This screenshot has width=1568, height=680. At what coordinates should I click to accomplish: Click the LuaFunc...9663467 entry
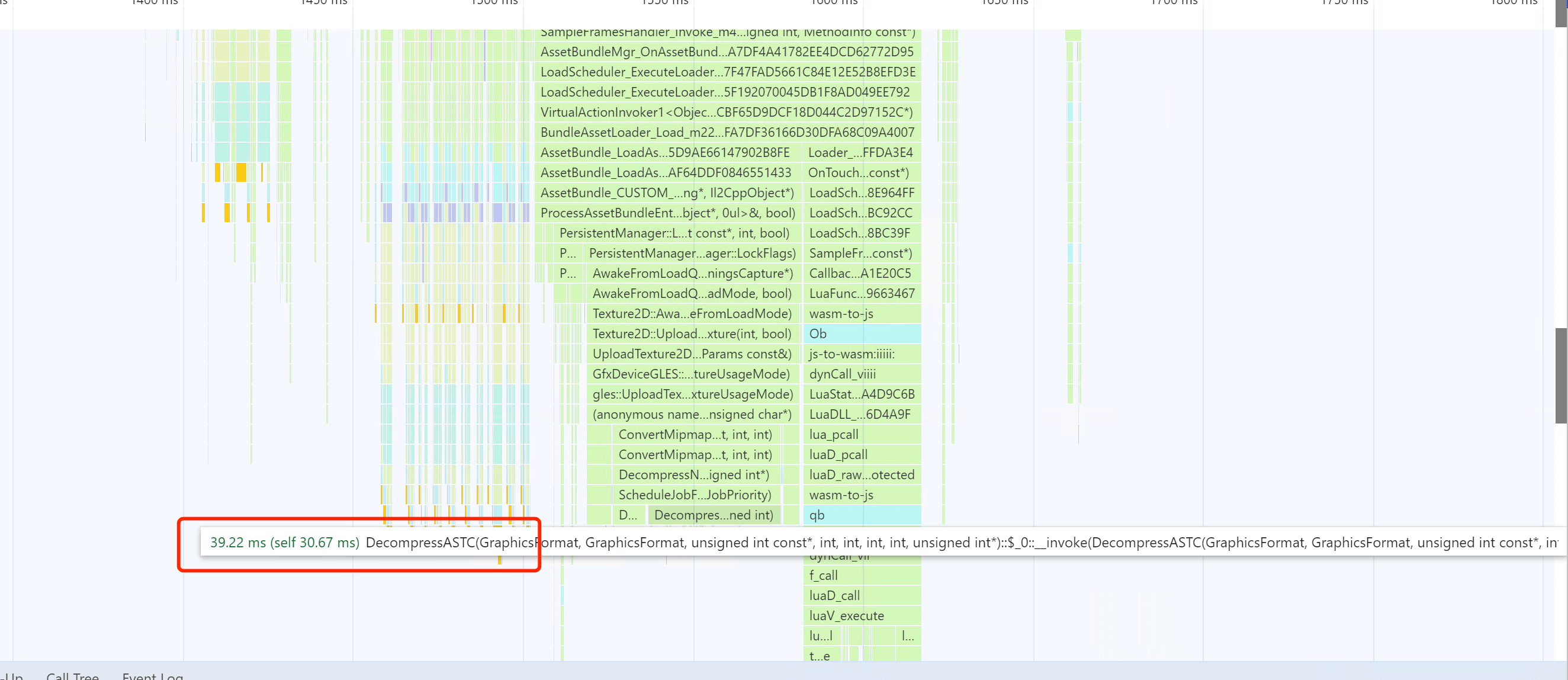[x=862, y=293]
